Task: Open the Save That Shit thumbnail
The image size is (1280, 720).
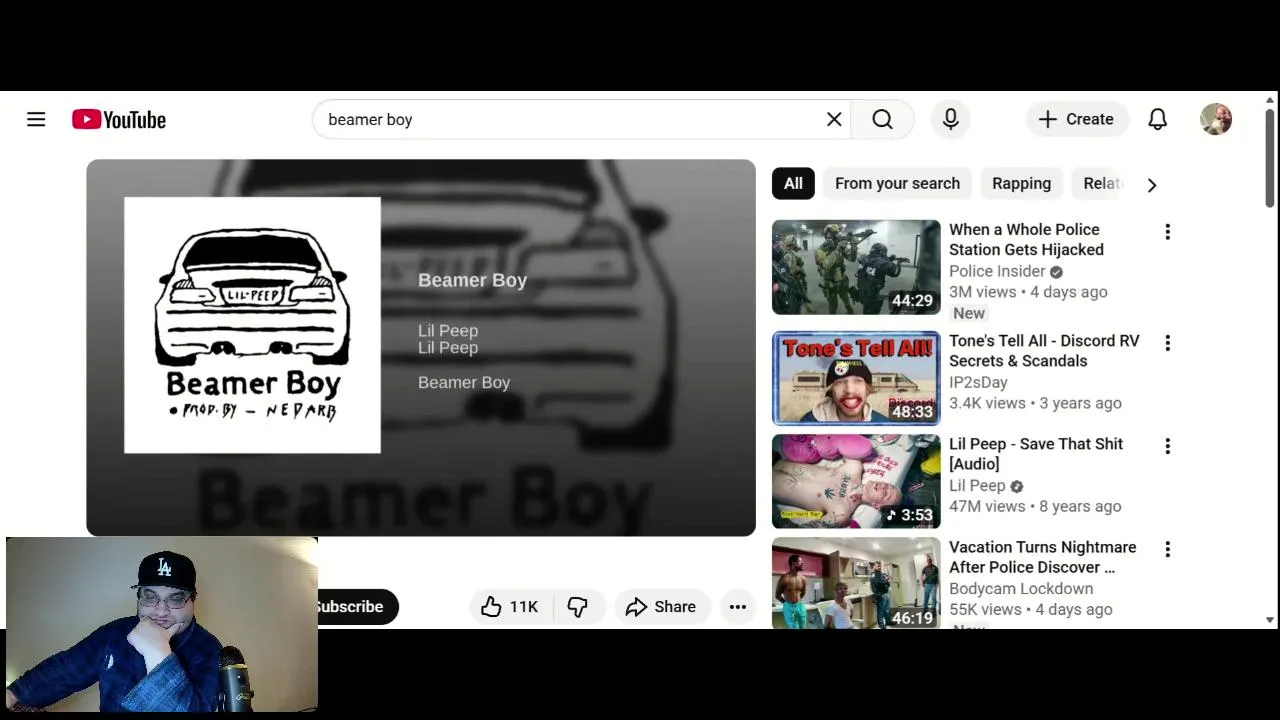Action: pyautogui.click(x=856, y=481)
